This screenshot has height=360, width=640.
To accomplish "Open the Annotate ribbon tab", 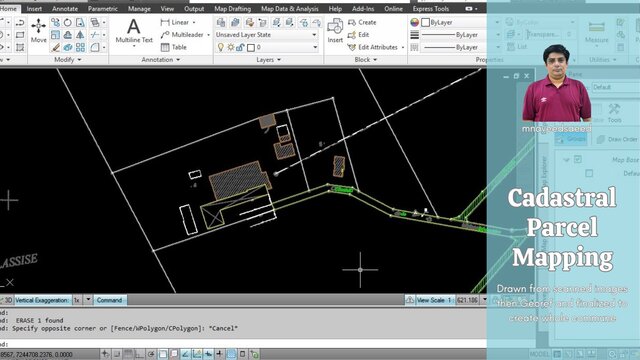I will click(x=65, y=9).
